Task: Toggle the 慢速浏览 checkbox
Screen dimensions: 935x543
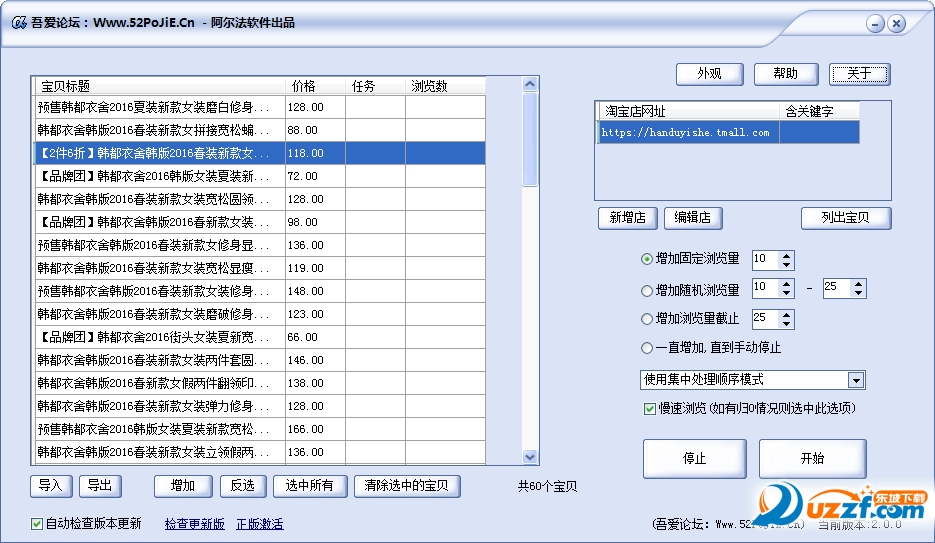Action: coord(650,409)
